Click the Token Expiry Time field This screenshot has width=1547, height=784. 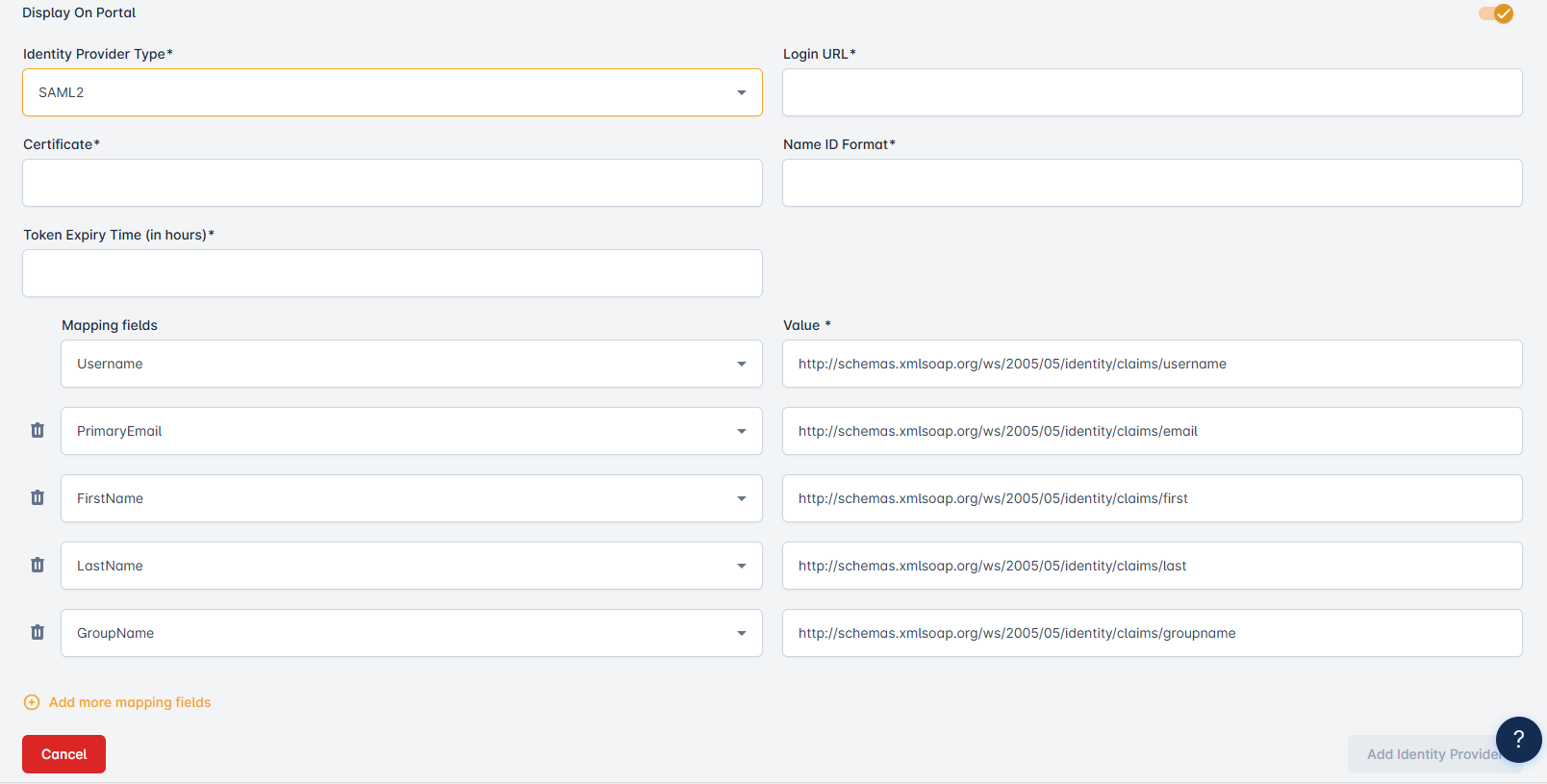point(393,273)
